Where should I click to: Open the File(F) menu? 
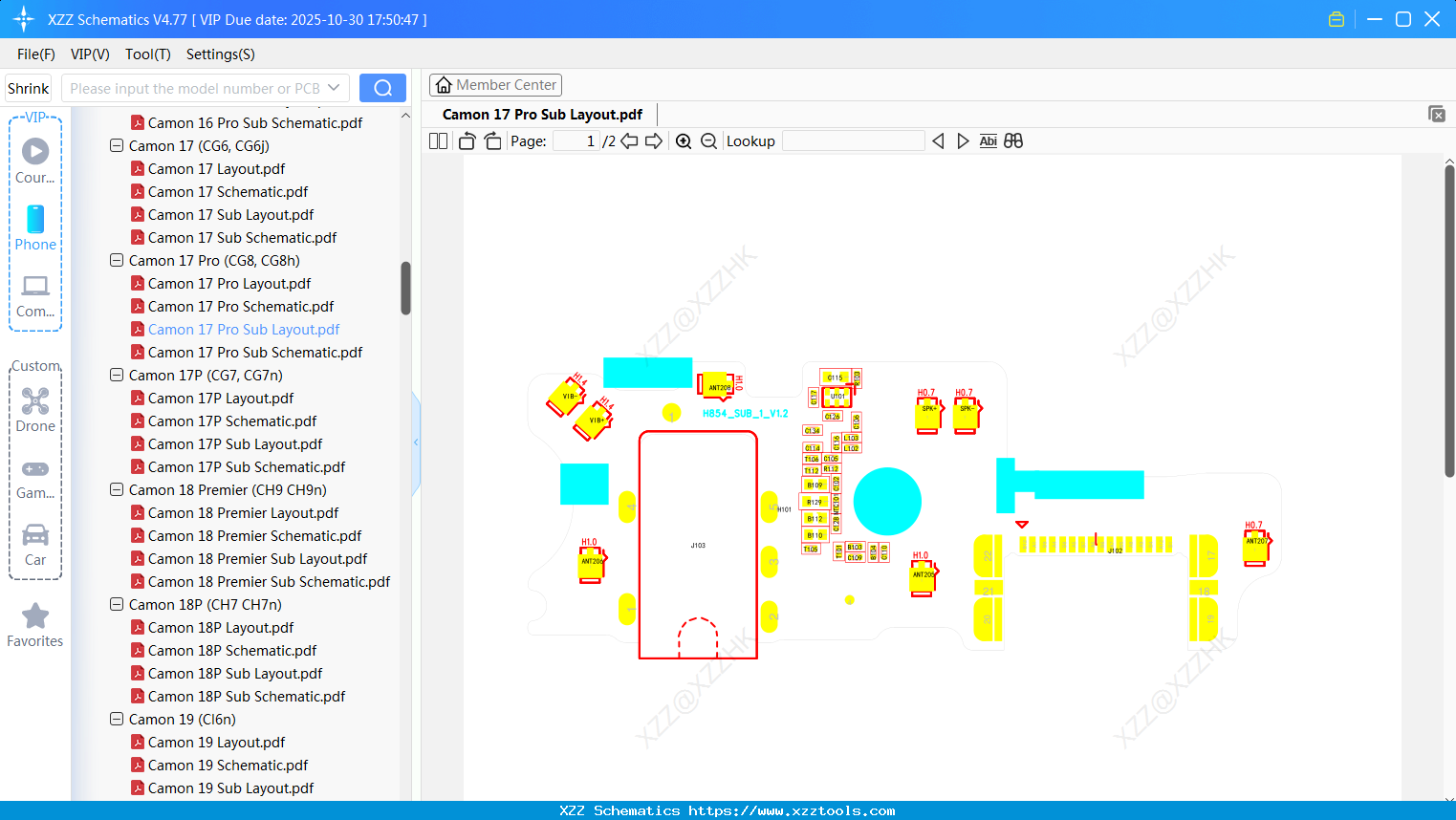point(36,54)
